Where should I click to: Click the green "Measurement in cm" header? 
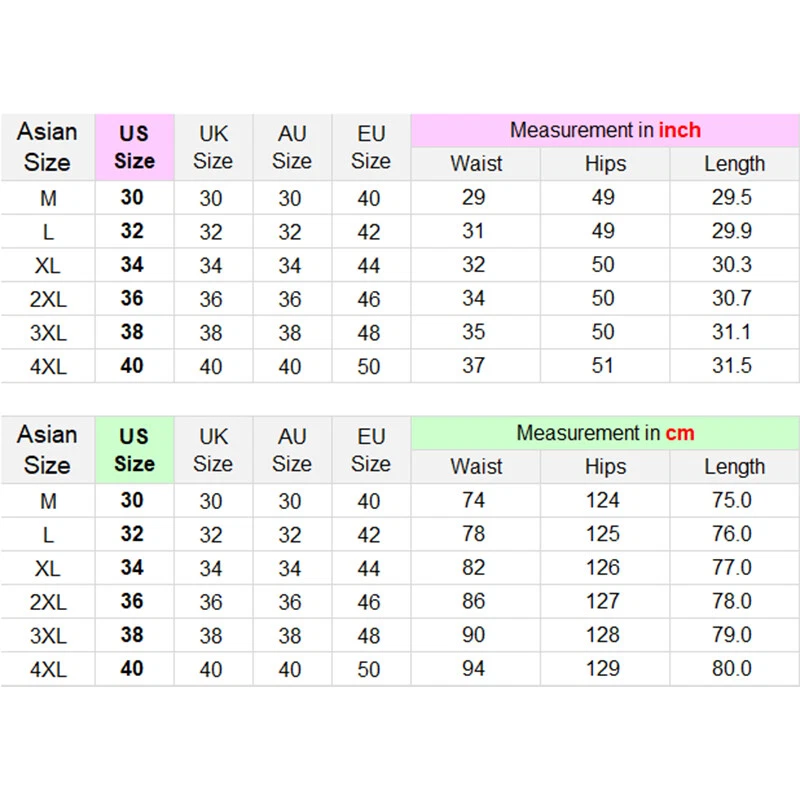click(605, 433)
